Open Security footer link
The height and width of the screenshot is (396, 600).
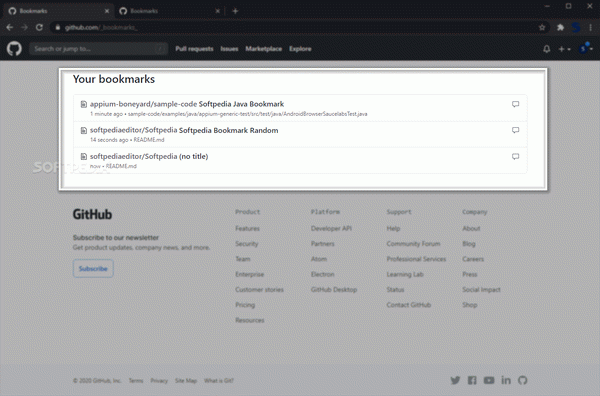click(x=246, y=244)
